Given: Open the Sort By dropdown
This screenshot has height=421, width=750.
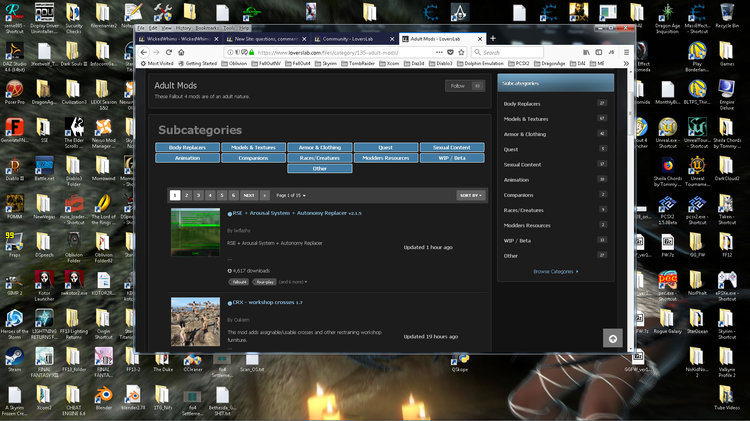Looking at the screenshot, I should (x=471, y=195).
